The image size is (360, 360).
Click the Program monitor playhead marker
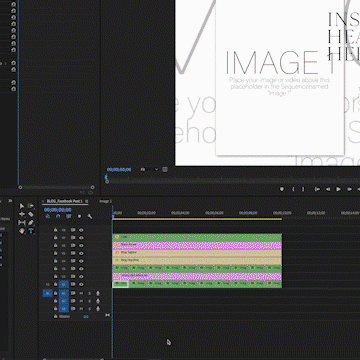[107, 178]
